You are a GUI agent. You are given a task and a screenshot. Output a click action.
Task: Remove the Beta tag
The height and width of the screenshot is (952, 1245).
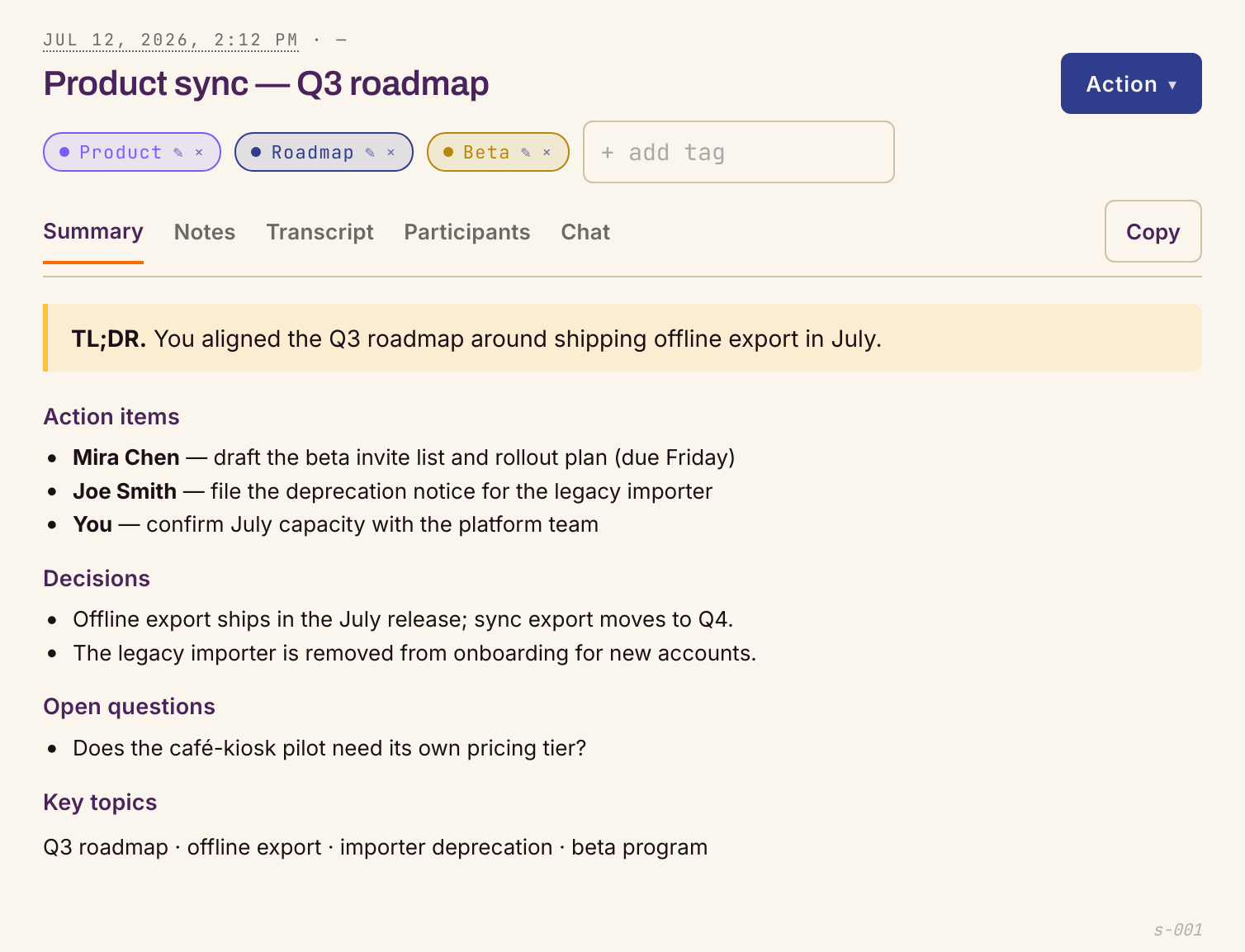point(547,153)
